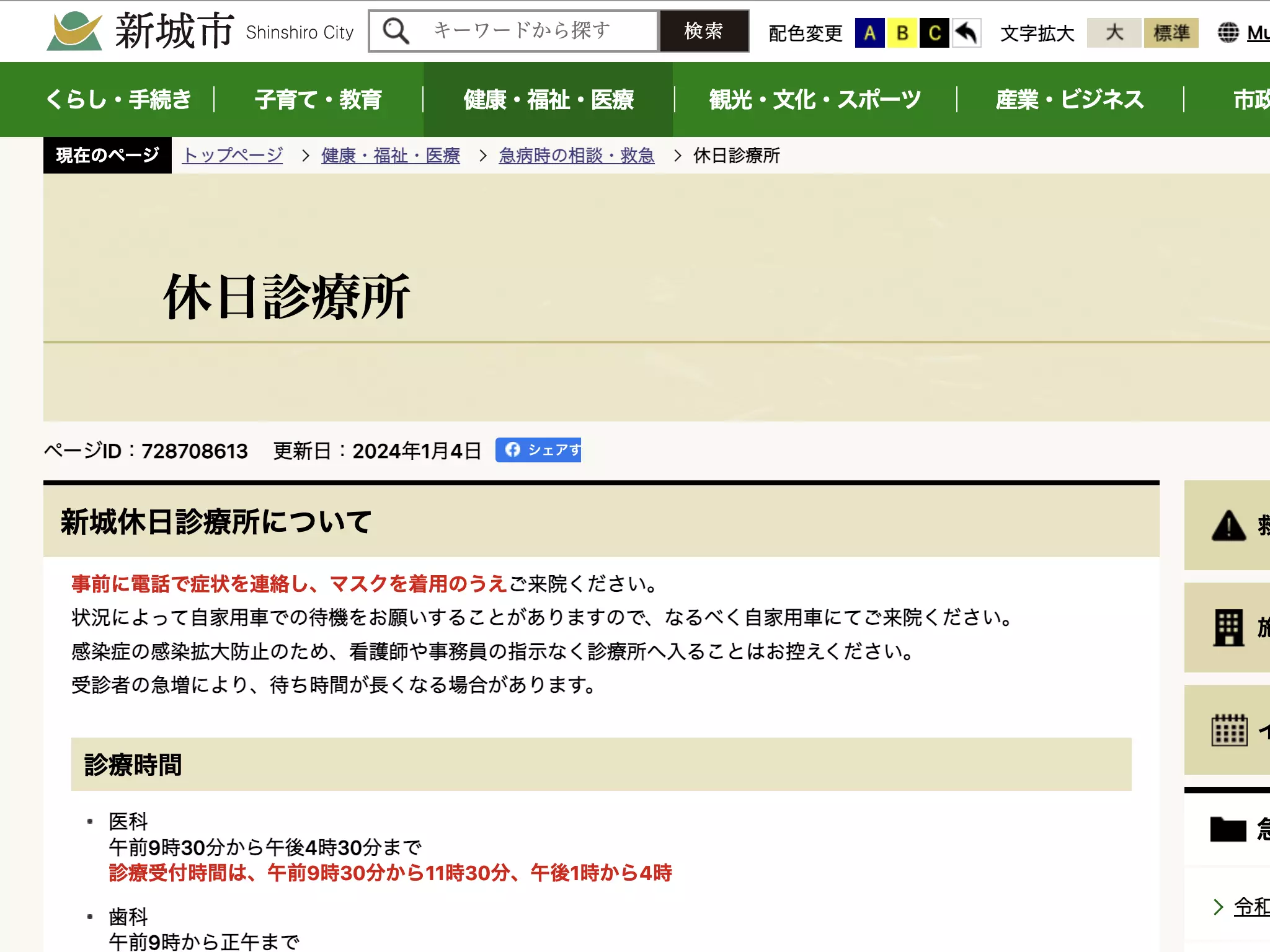
Task: Select color scheme B yellow swatch
Action: (902, 33)
